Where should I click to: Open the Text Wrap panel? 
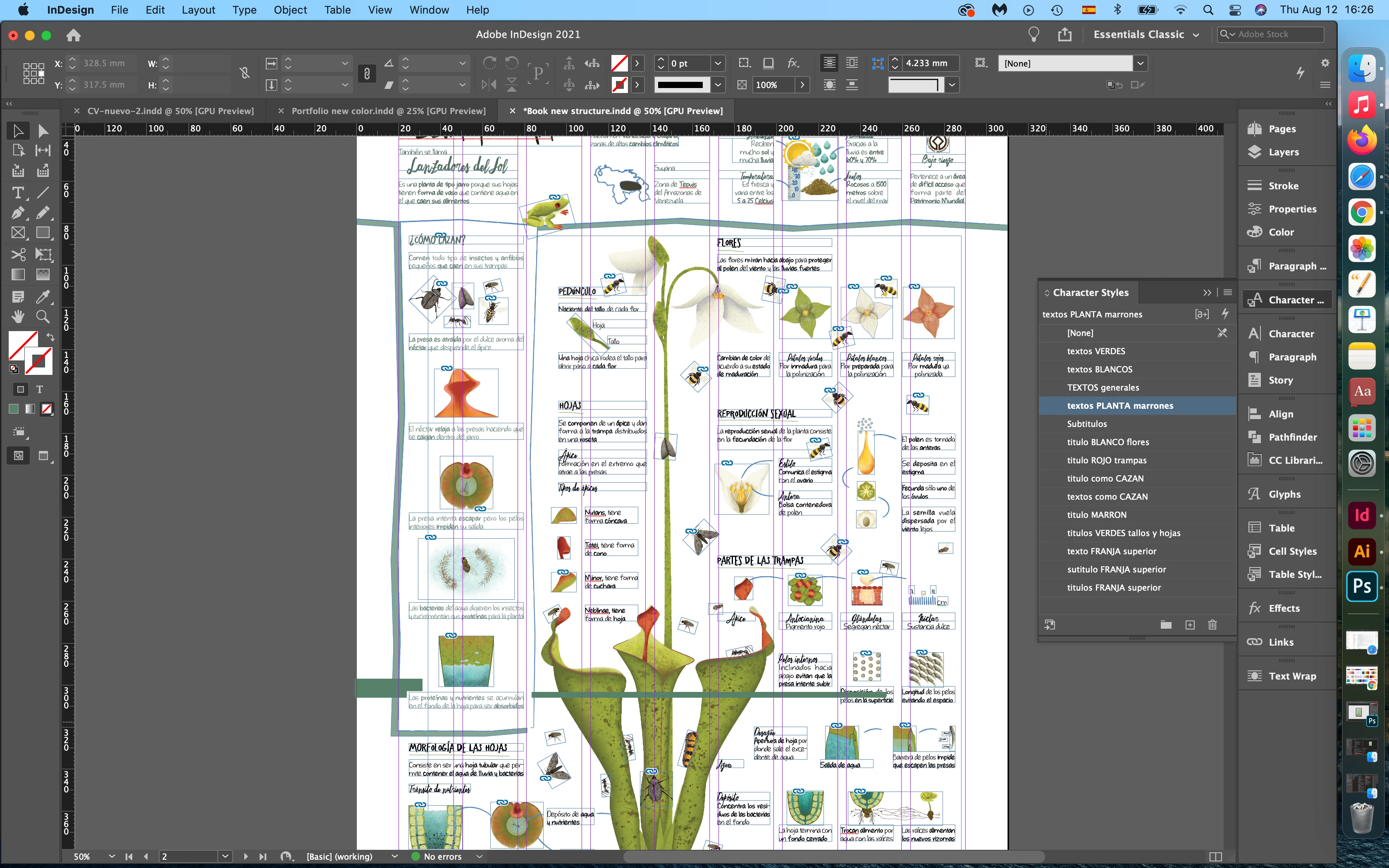(1292, 676)
